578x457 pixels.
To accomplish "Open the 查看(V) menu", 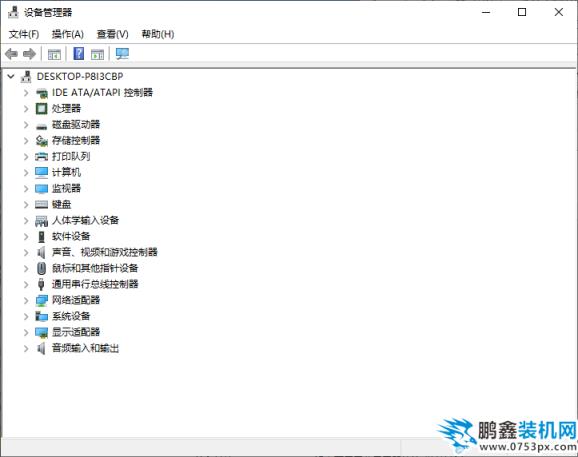I will 112,34.
